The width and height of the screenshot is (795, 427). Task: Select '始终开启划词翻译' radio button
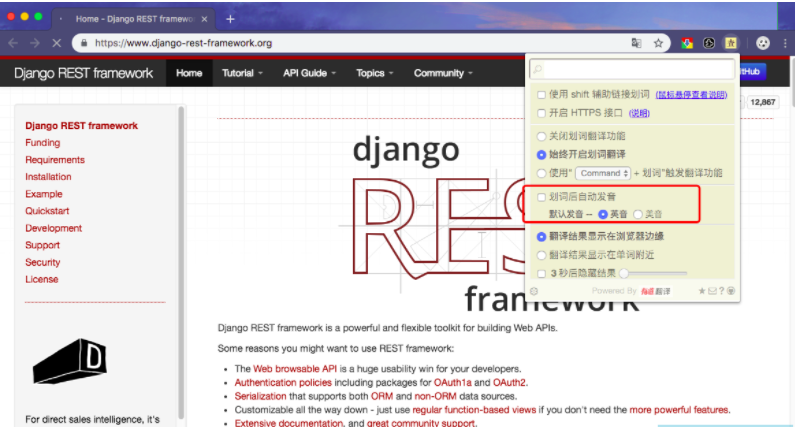point(541,154)
